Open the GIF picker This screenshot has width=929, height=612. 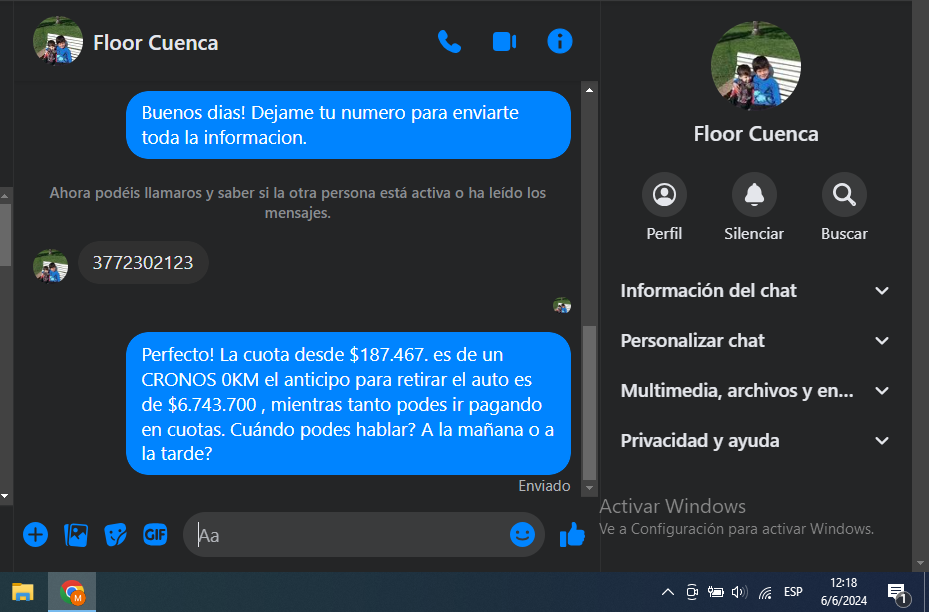[x=155, y=535]
